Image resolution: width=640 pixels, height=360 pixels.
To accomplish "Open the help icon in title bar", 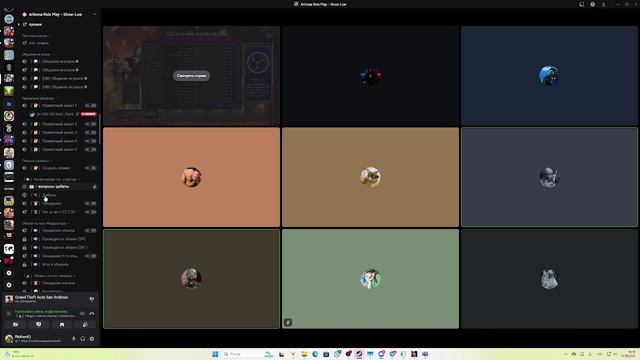I will pos(592,4).
